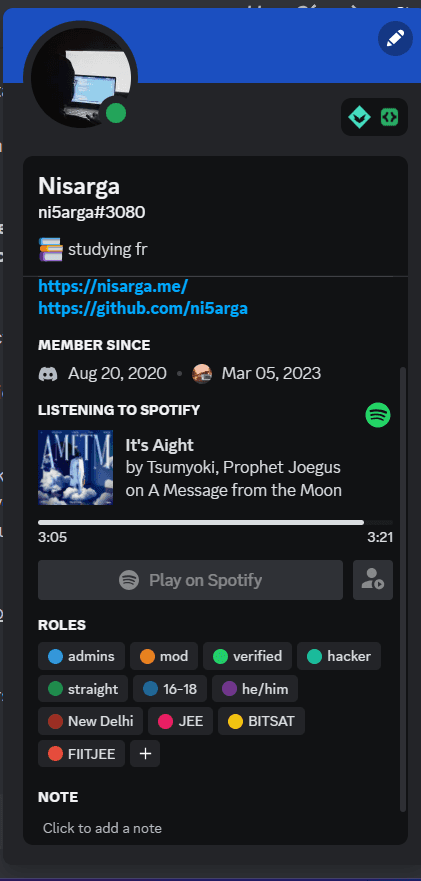Click the song progress bar
Image resolution: width=421 pixels, height=881 pixels.
215,523
